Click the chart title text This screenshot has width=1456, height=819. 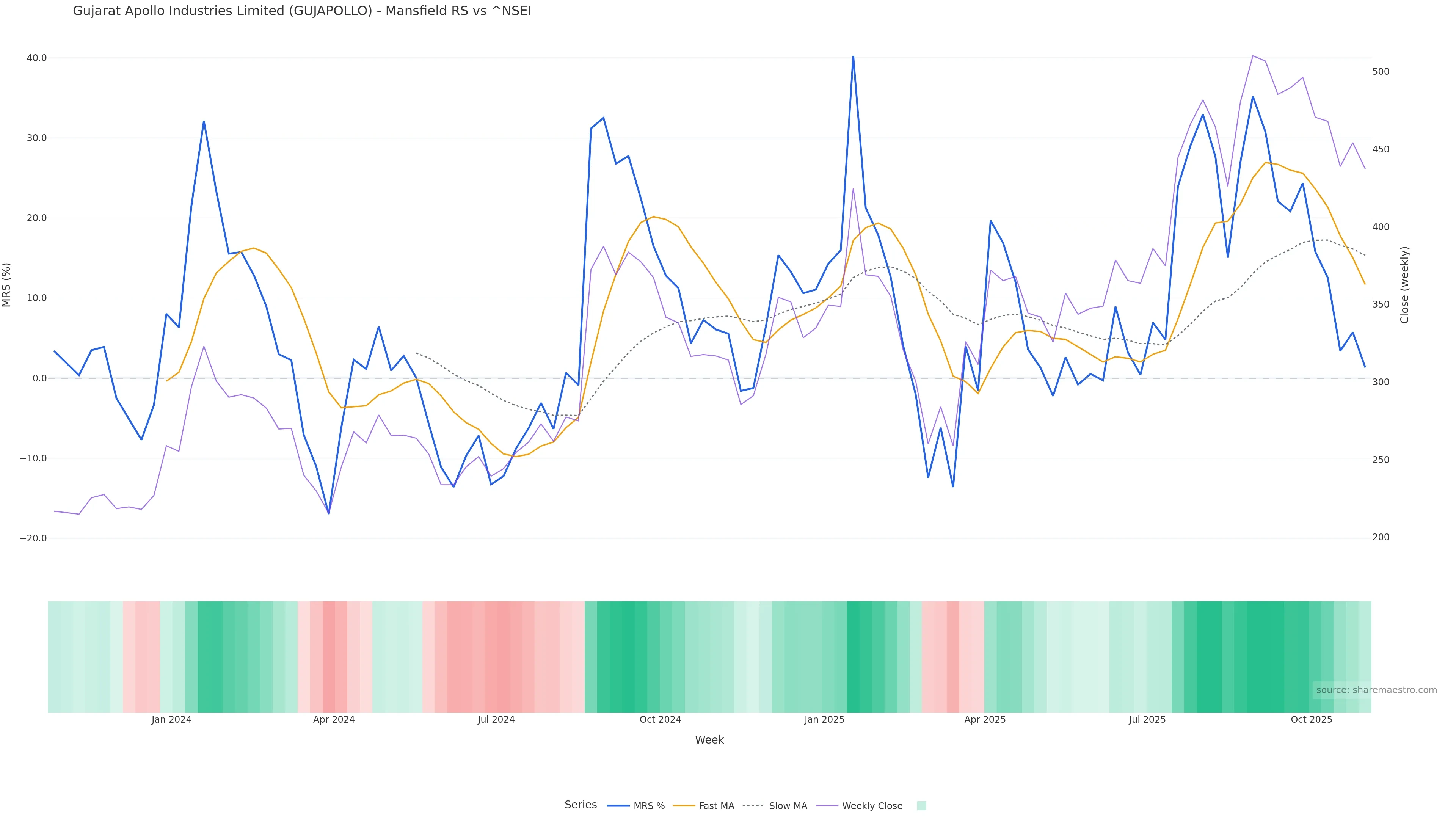pos(302,11)
